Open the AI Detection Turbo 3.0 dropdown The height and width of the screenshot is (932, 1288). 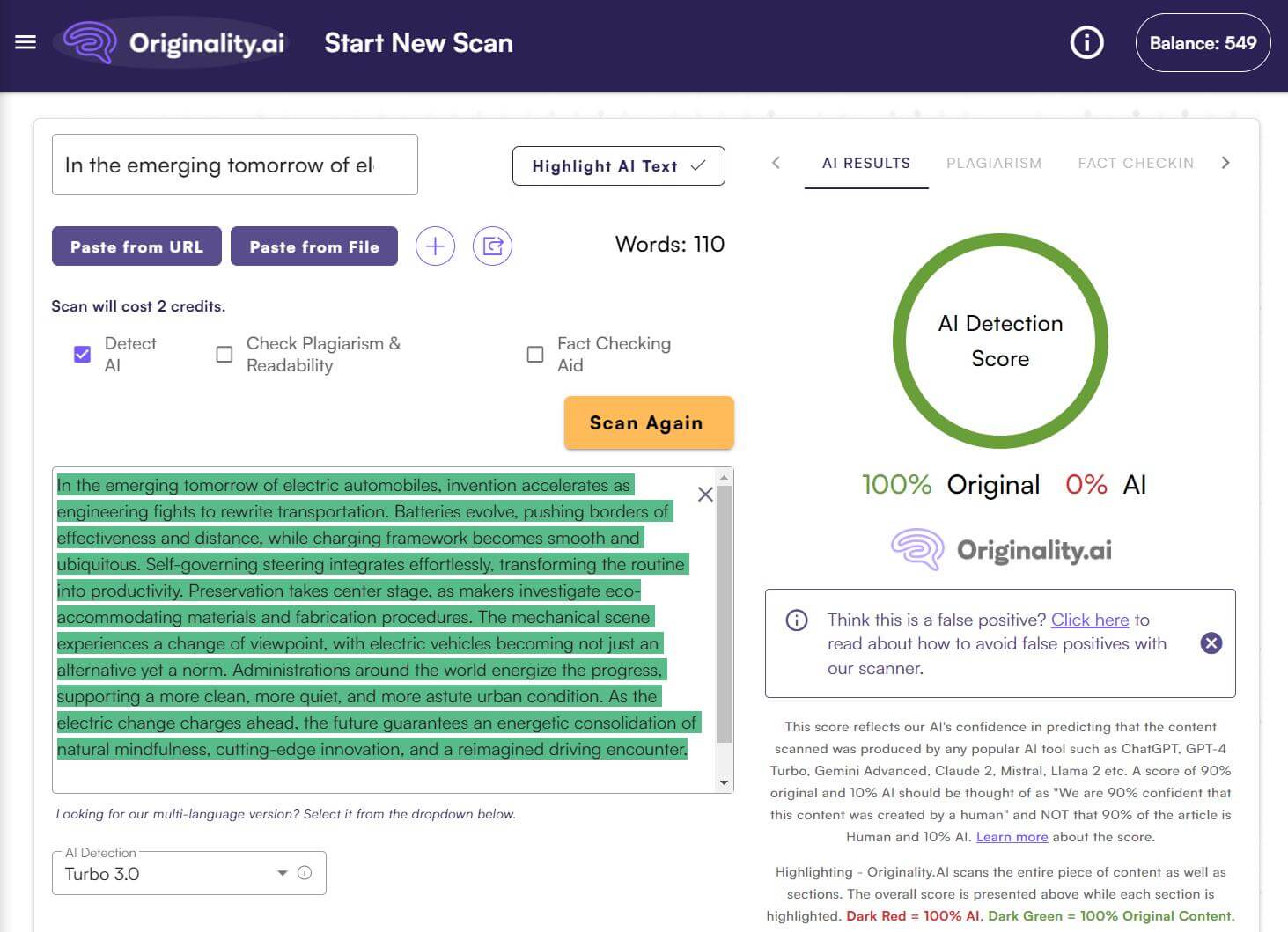click(x=188, y=873)
